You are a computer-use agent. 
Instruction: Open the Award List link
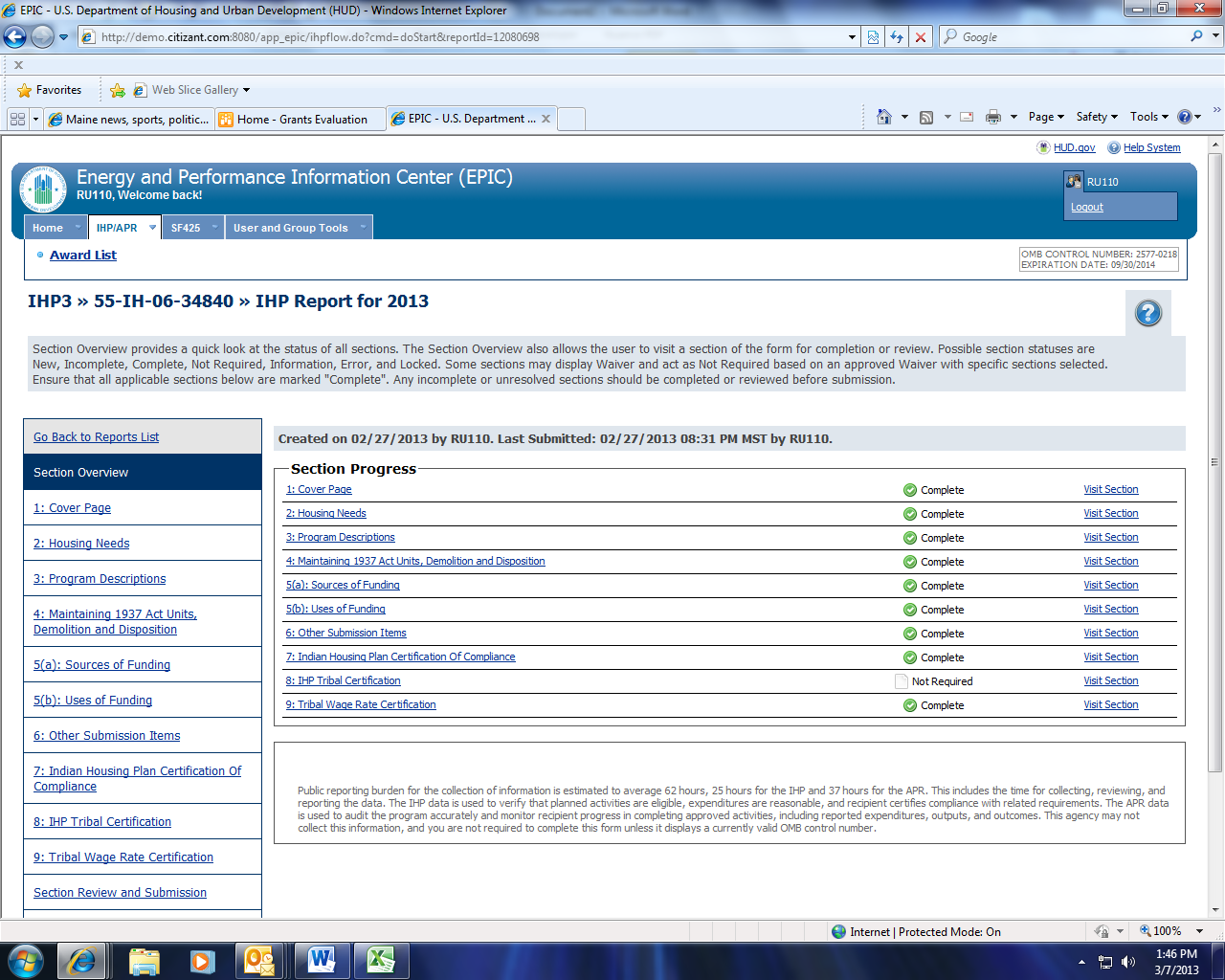pyautogui.click(x=83, y=255)
